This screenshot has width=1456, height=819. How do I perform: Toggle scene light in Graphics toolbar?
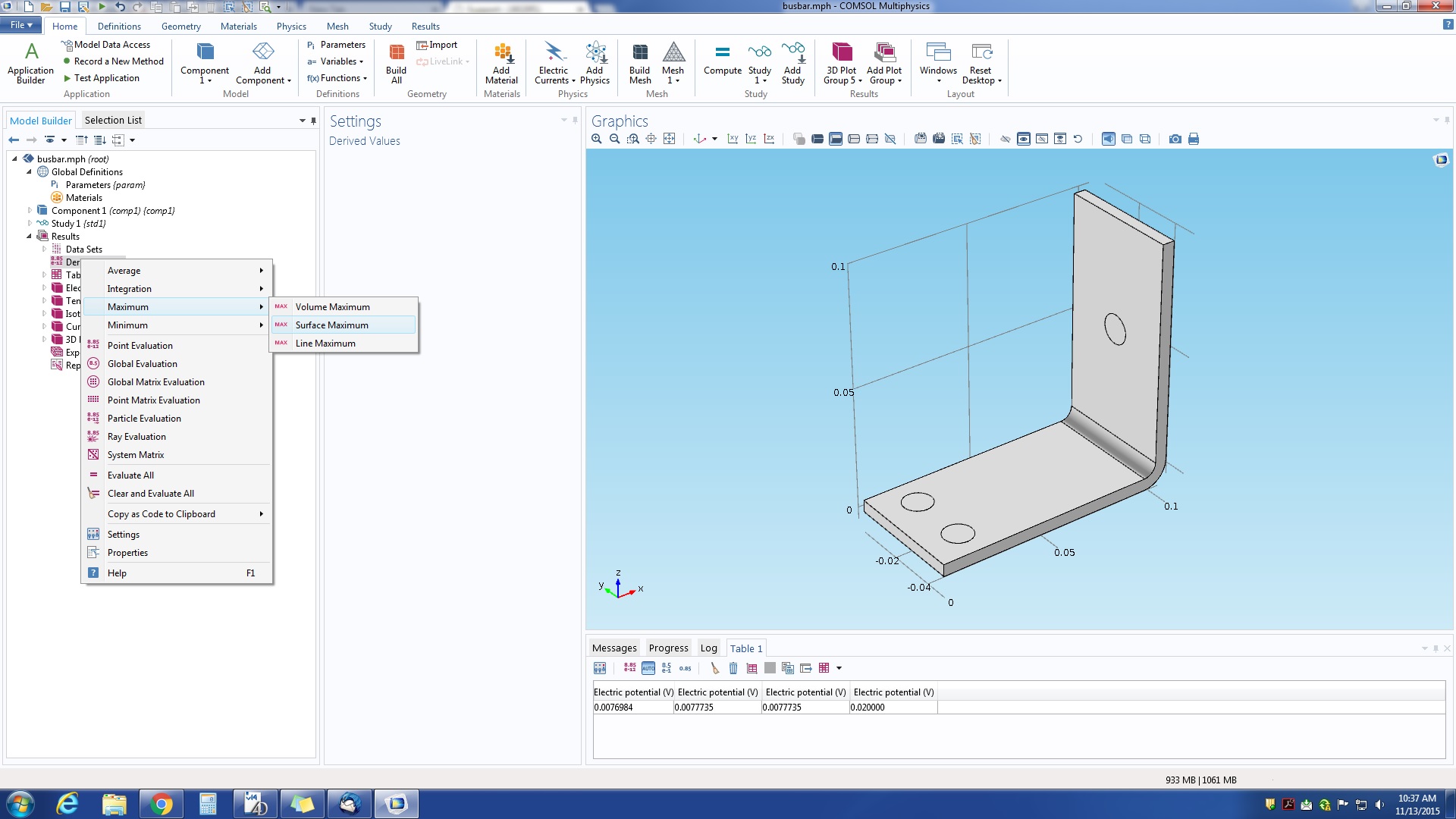(x=1108, y=139)
